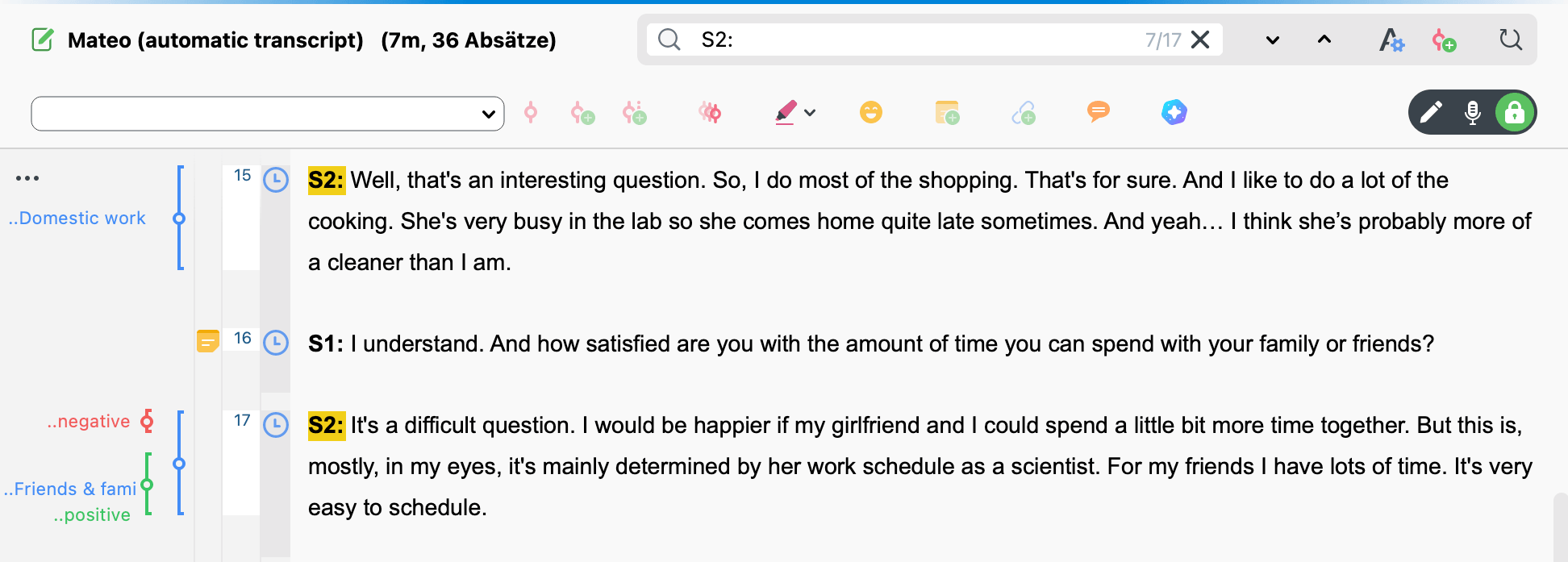Screen dimensions: 1568x562
Task: Insert comment speech bubble icon
Action: click(x=1099, y=111)
